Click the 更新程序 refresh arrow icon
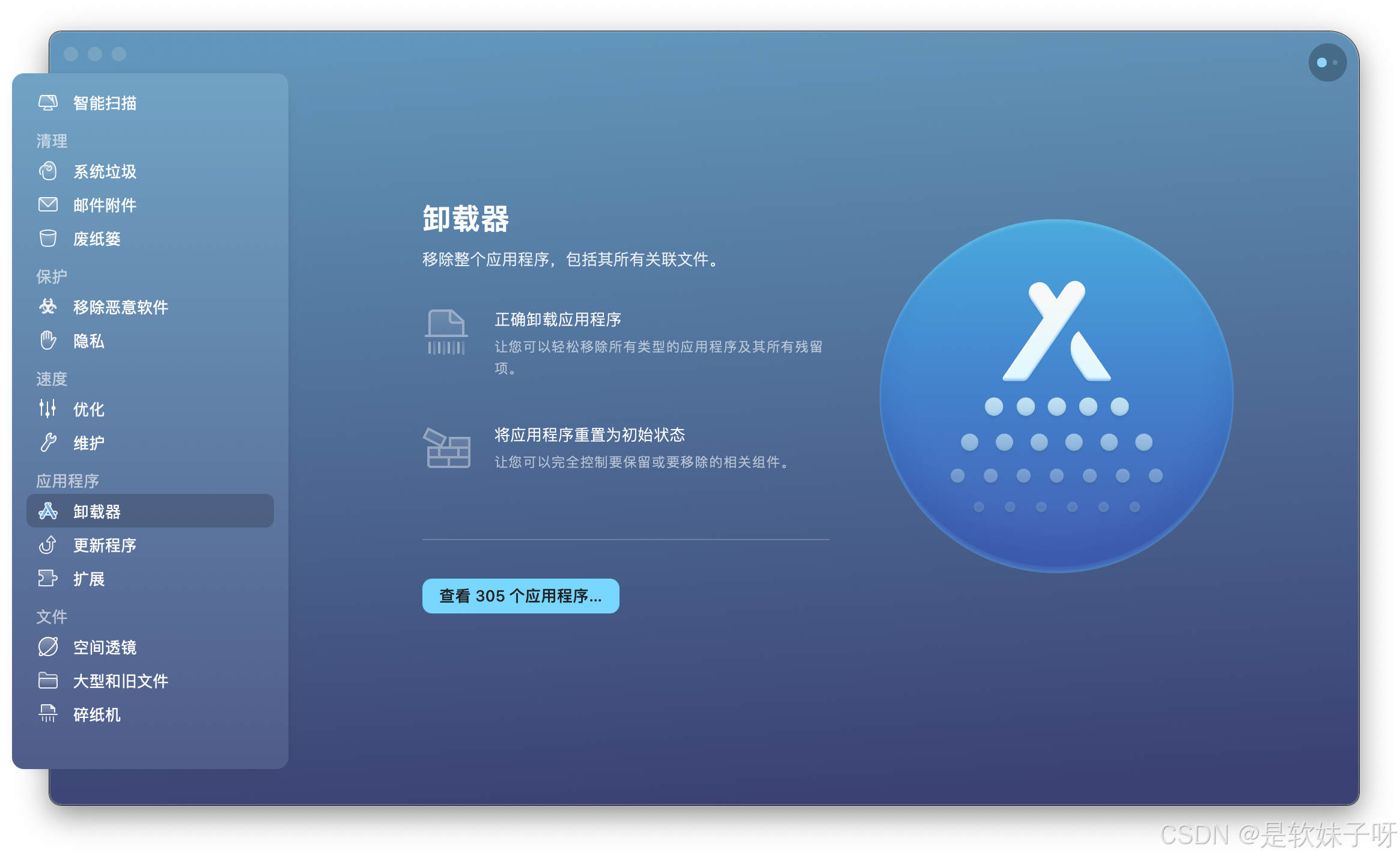This screenshot has width=1400, height=858. [48, 545]
